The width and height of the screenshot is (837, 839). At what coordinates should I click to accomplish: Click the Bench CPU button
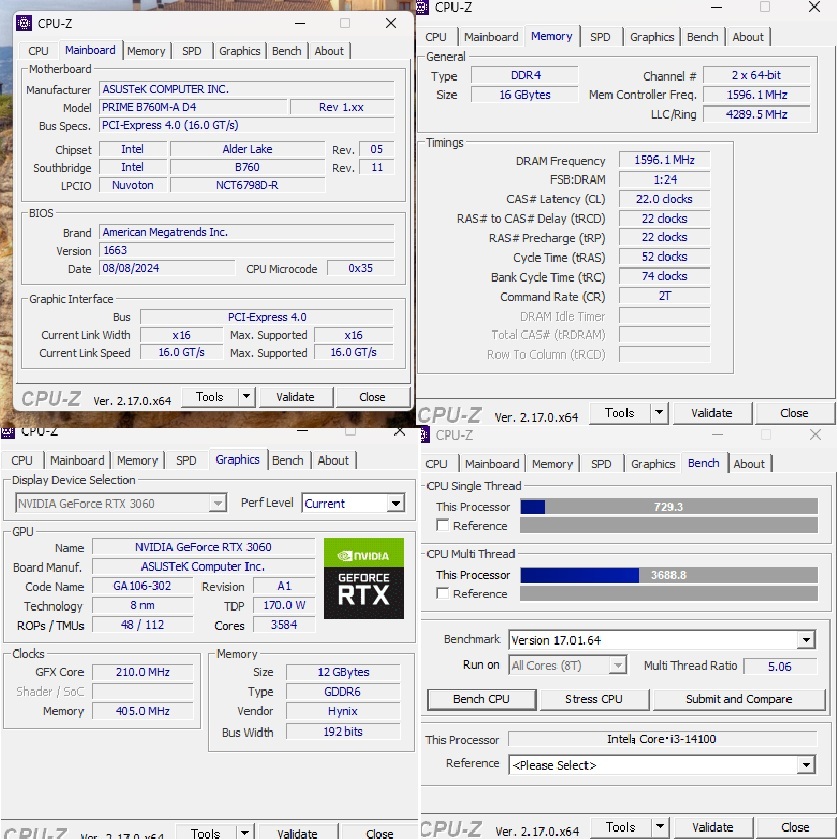[x=481, y=699]
